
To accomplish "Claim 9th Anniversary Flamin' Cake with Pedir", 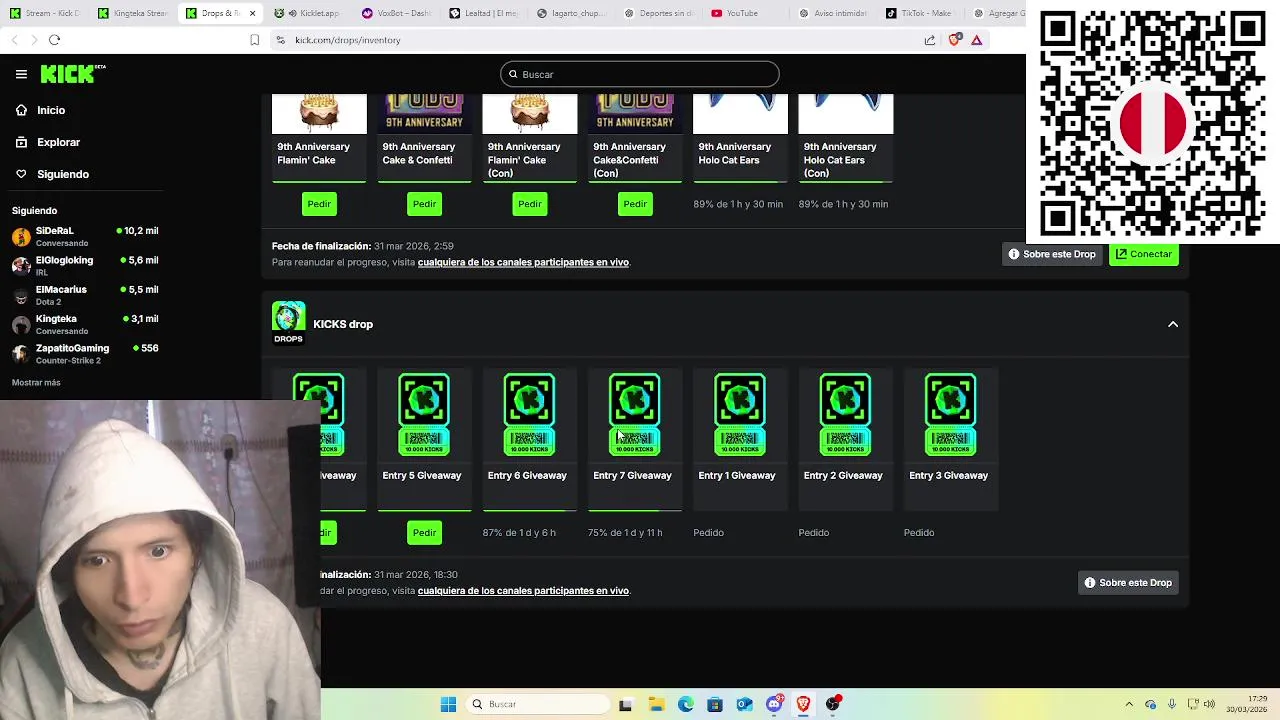I will click(319, 204).
